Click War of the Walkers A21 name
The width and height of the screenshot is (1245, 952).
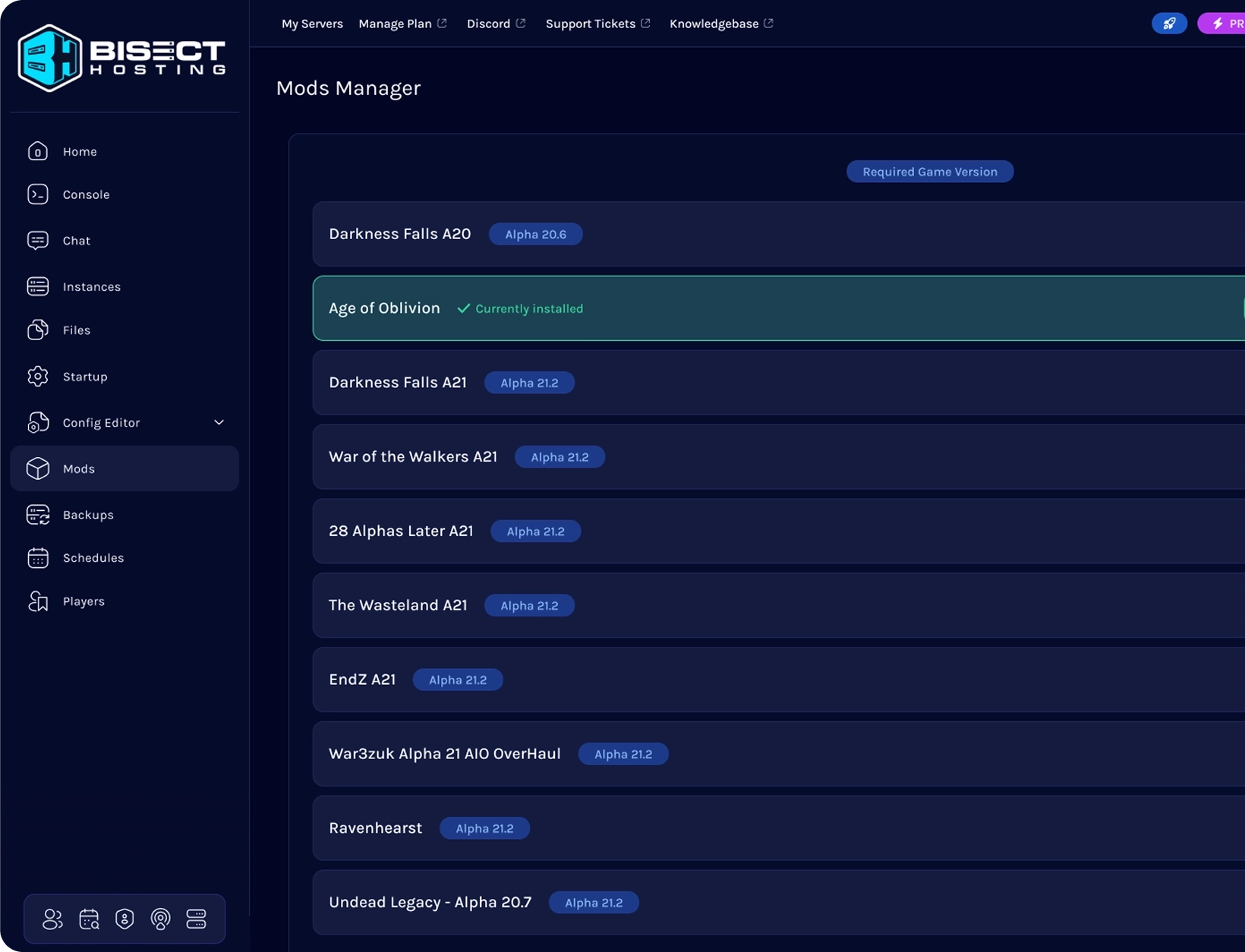pyautogui.click(x=413, y=457)
